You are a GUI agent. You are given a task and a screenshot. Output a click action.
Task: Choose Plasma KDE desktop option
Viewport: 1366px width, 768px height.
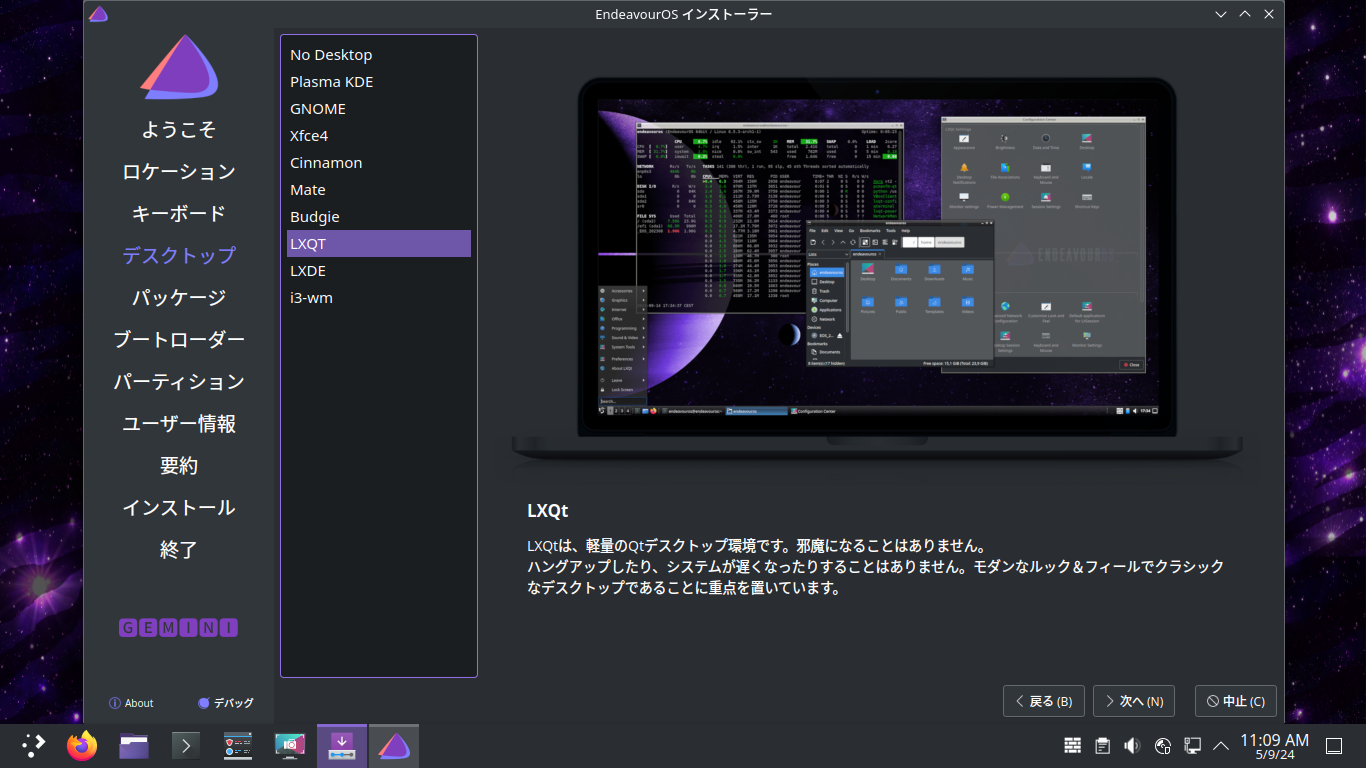tap(378, 82)
